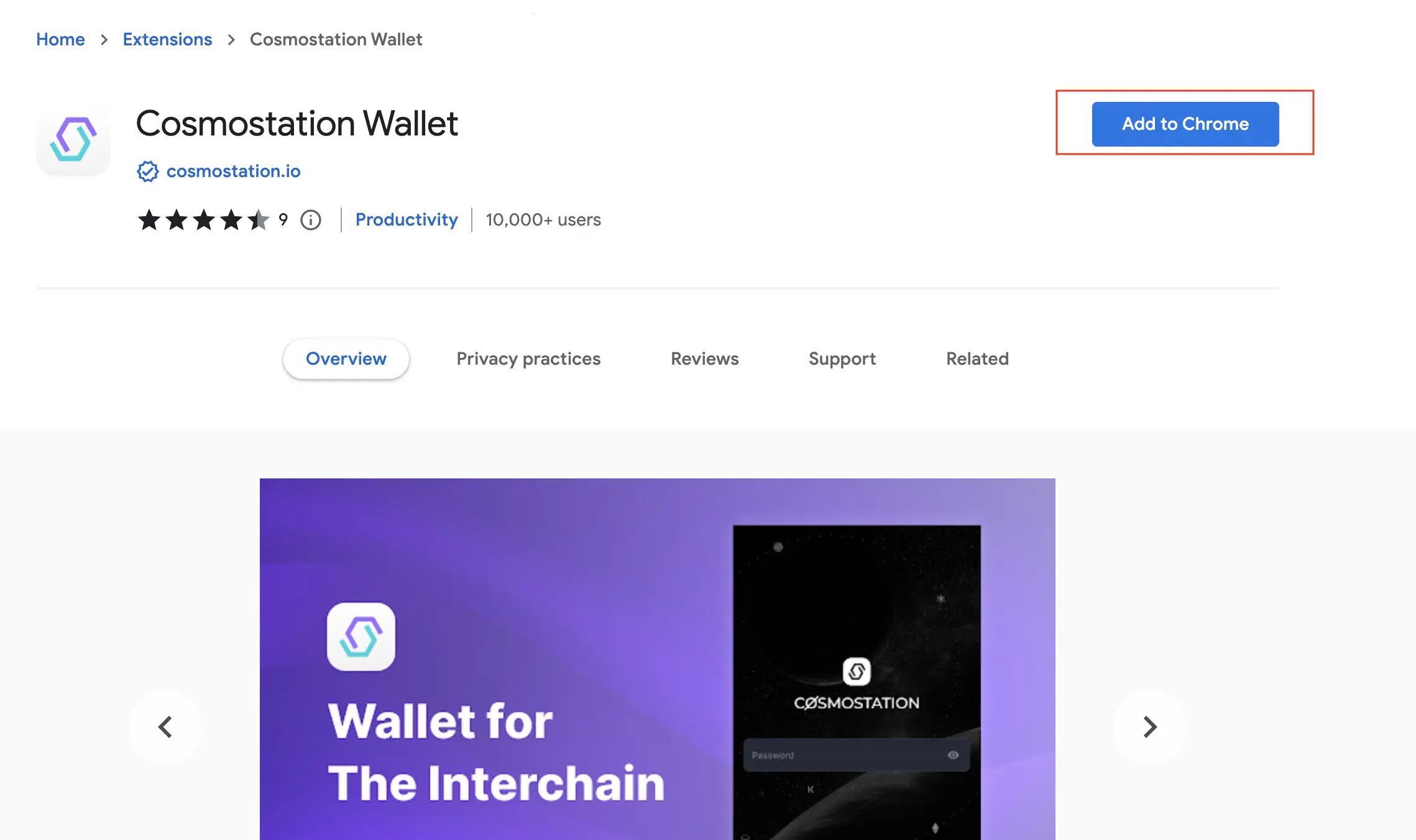Navigate to Extensions via breadcrumb
Image resolution: width=1416 pixels, height=840 pixels.
167,39
